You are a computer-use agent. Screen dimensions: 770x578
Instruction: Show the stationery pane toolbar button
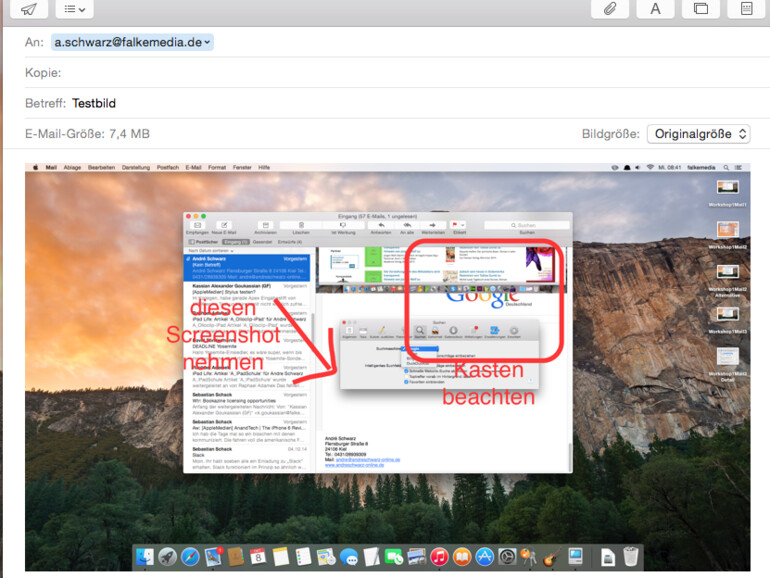coord(746,9)
